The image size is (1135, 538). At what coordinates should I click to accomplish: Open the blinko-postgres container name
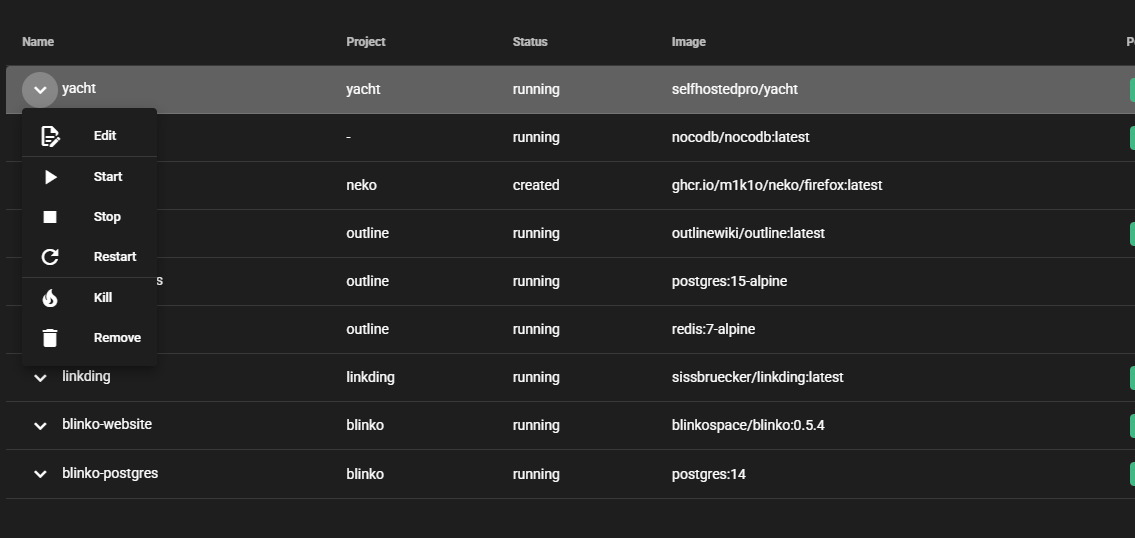click(110, 473)
